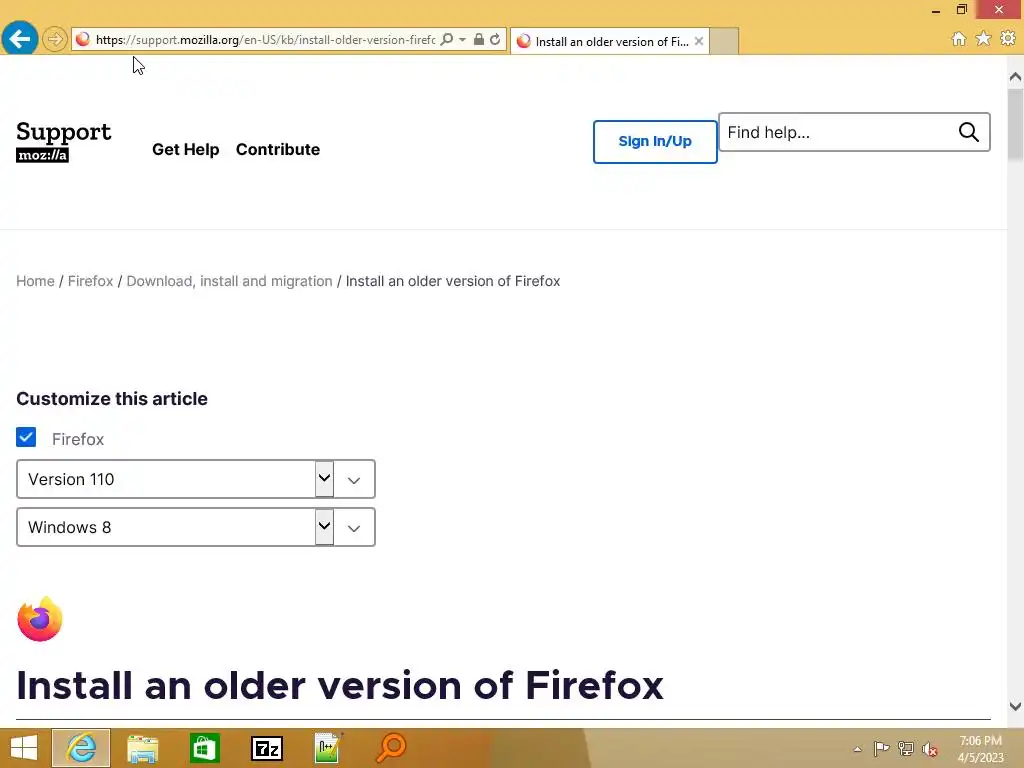Launch 7-Zip from the taskbar
This screenshot has width=1024, height=768.
coord(267,748)
